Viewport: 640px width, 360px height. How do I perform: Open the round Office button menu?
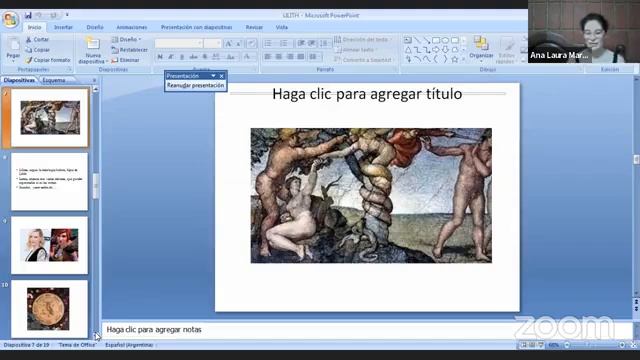10,19
